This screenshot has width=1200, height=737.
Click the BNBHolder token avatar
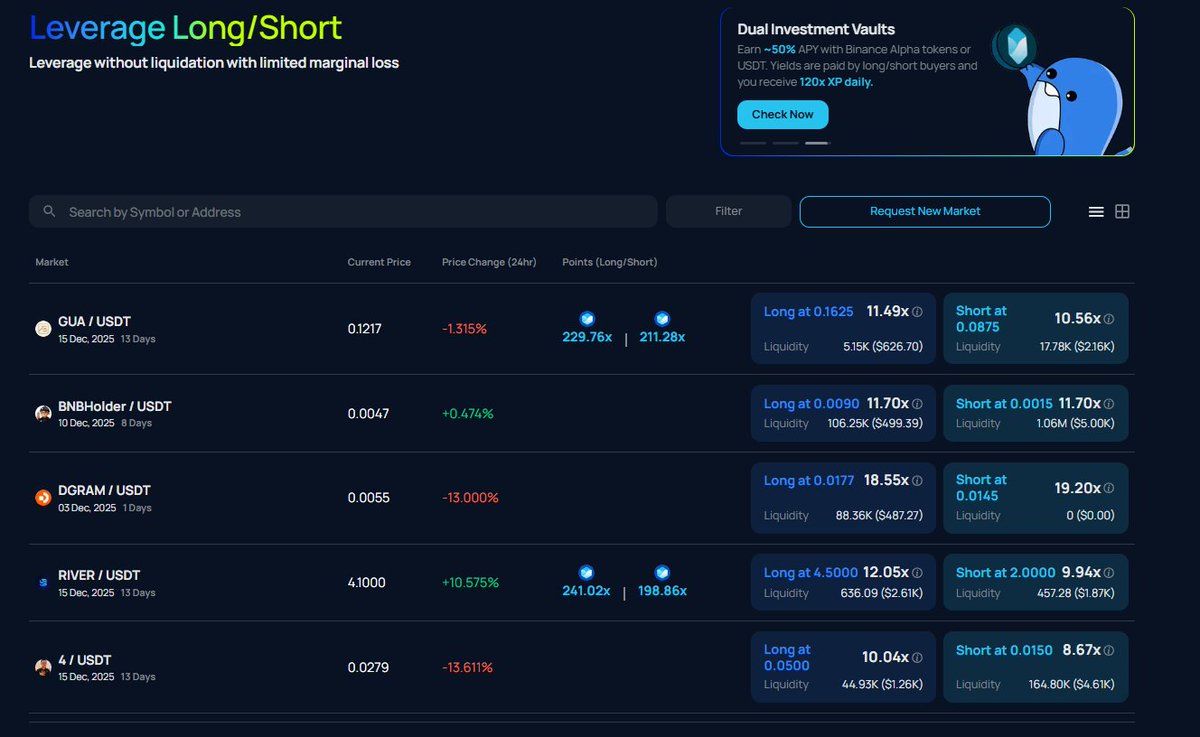click(43, 414)
